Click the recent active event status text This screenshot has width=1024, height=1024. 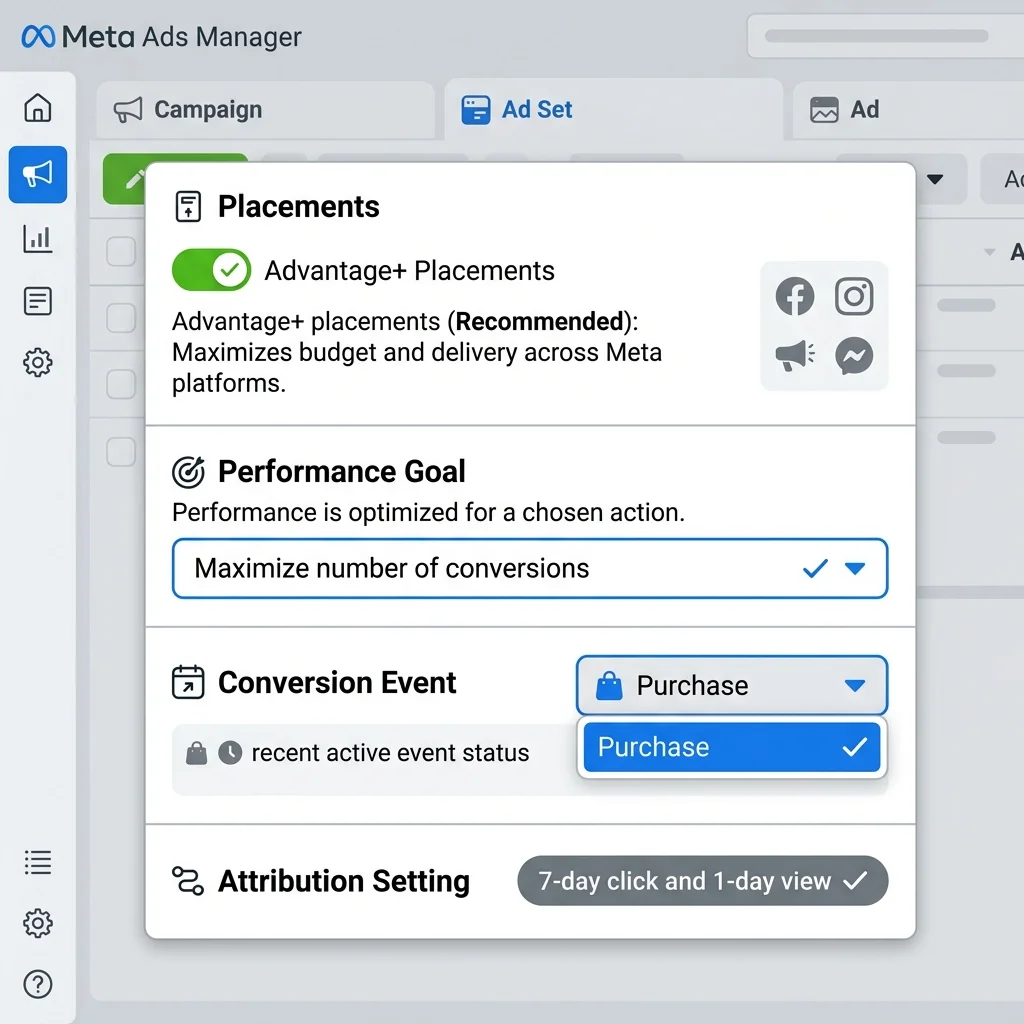[x=390, y=753]
